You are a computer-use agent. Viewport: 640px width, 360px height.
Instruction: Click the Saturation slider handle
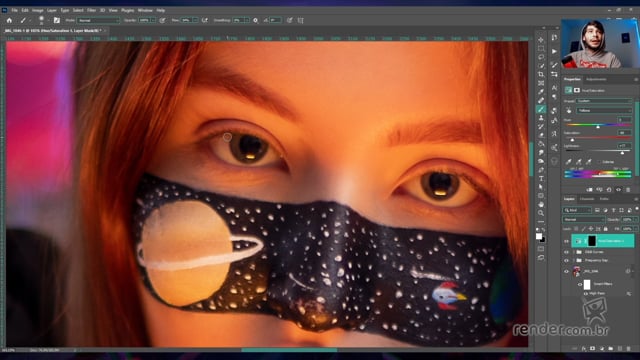tap(572, 140)
